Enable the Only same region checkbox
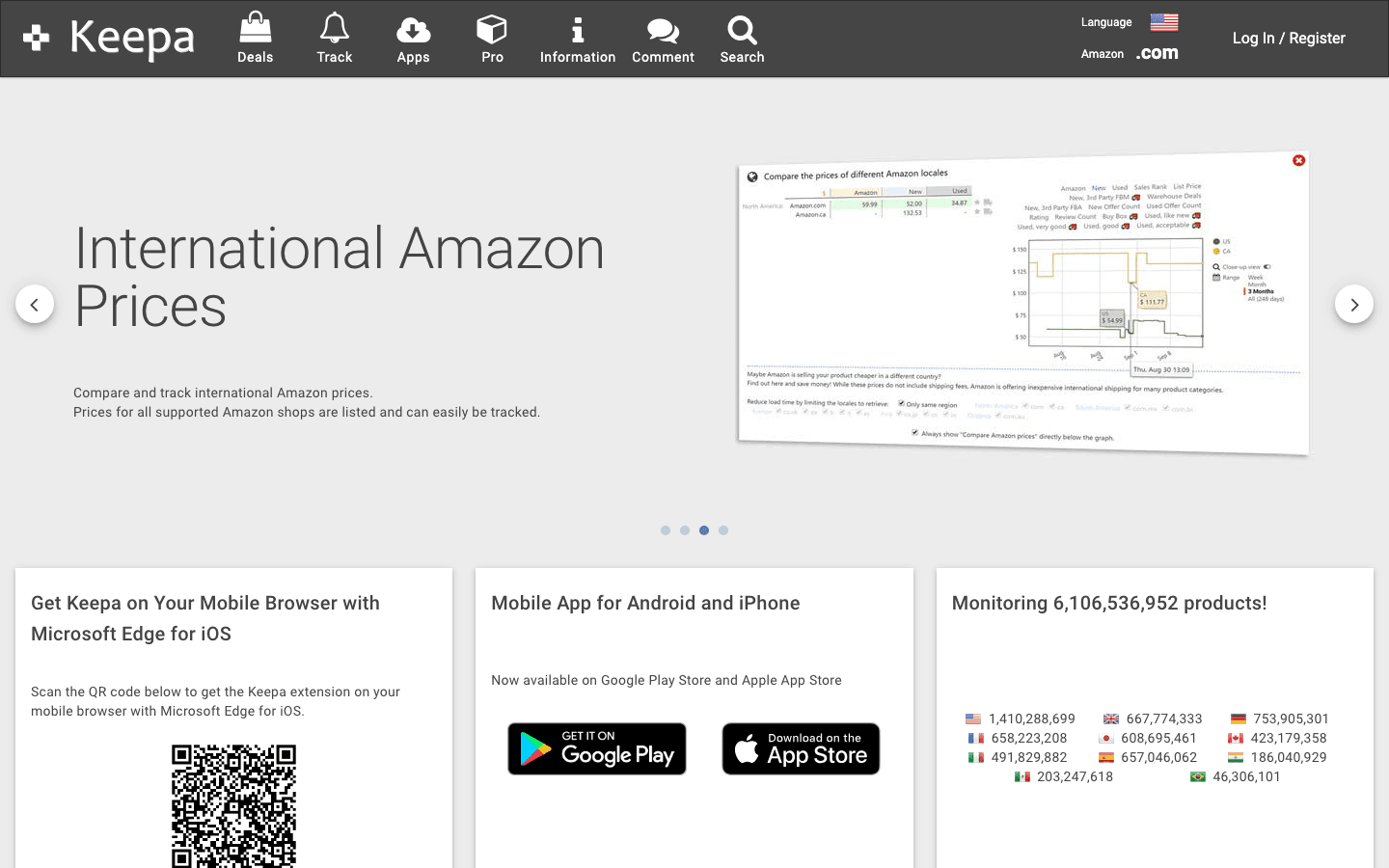The height and width of the screenshot is (868, 1389). pyautogui.click(x=902, y=403)
